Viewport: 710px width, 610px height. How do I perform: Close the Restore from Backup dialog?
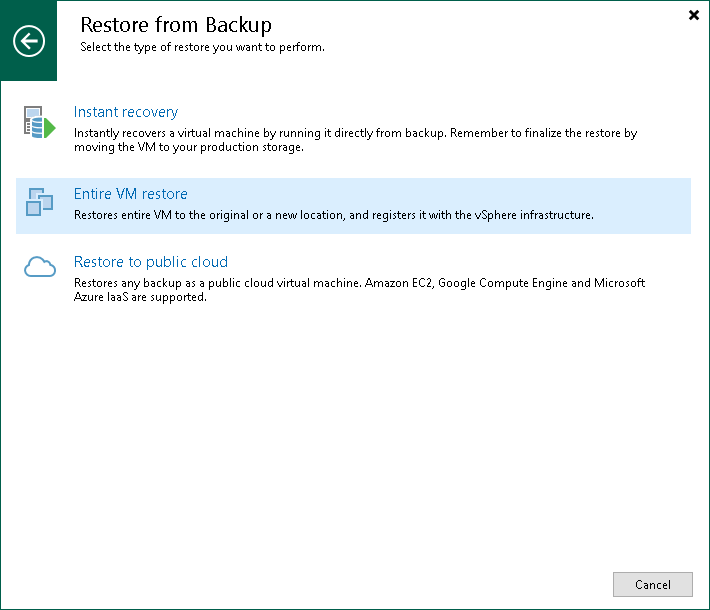[694, 15]
